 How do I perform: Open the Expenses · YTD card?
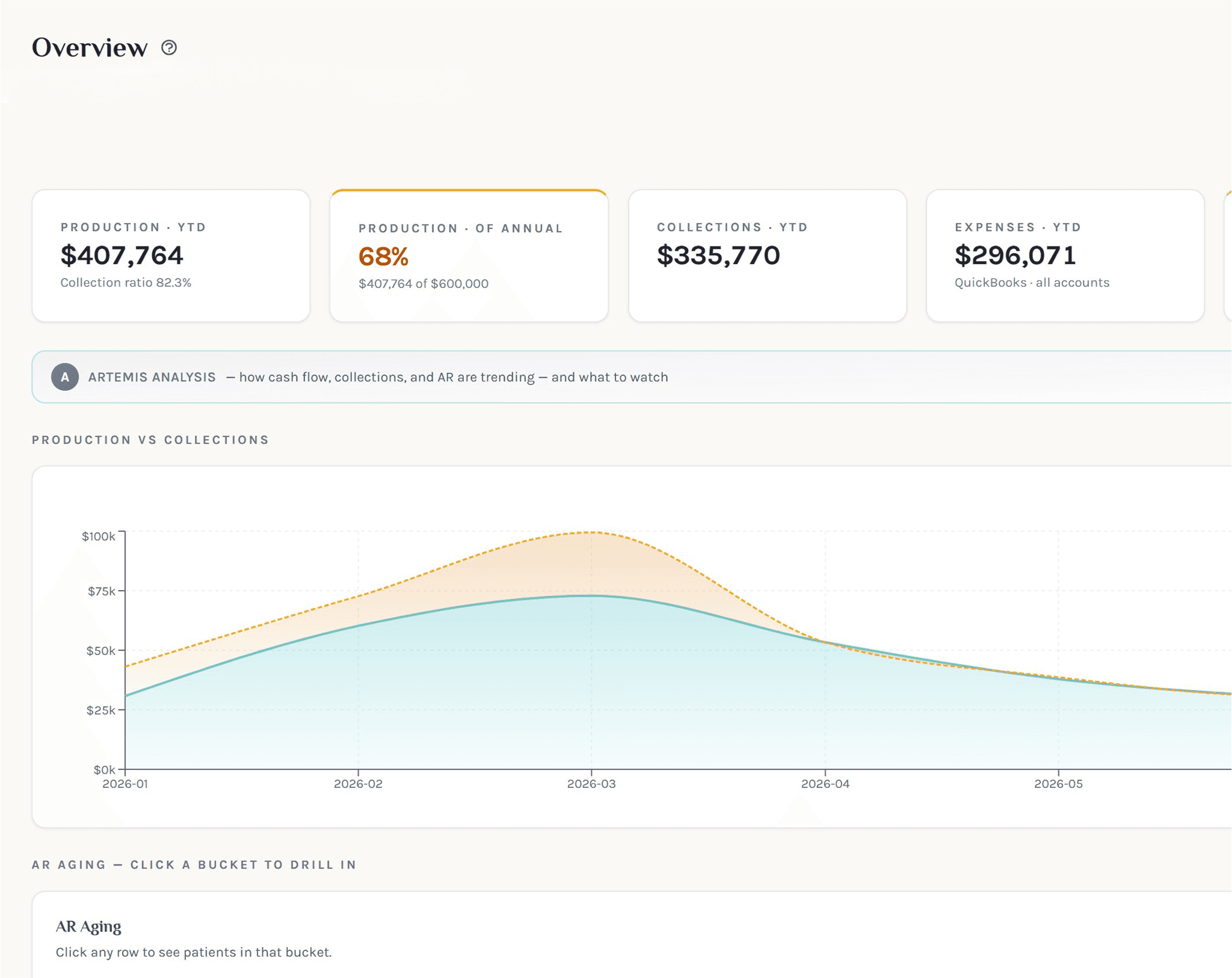[x=1065, y=256]
